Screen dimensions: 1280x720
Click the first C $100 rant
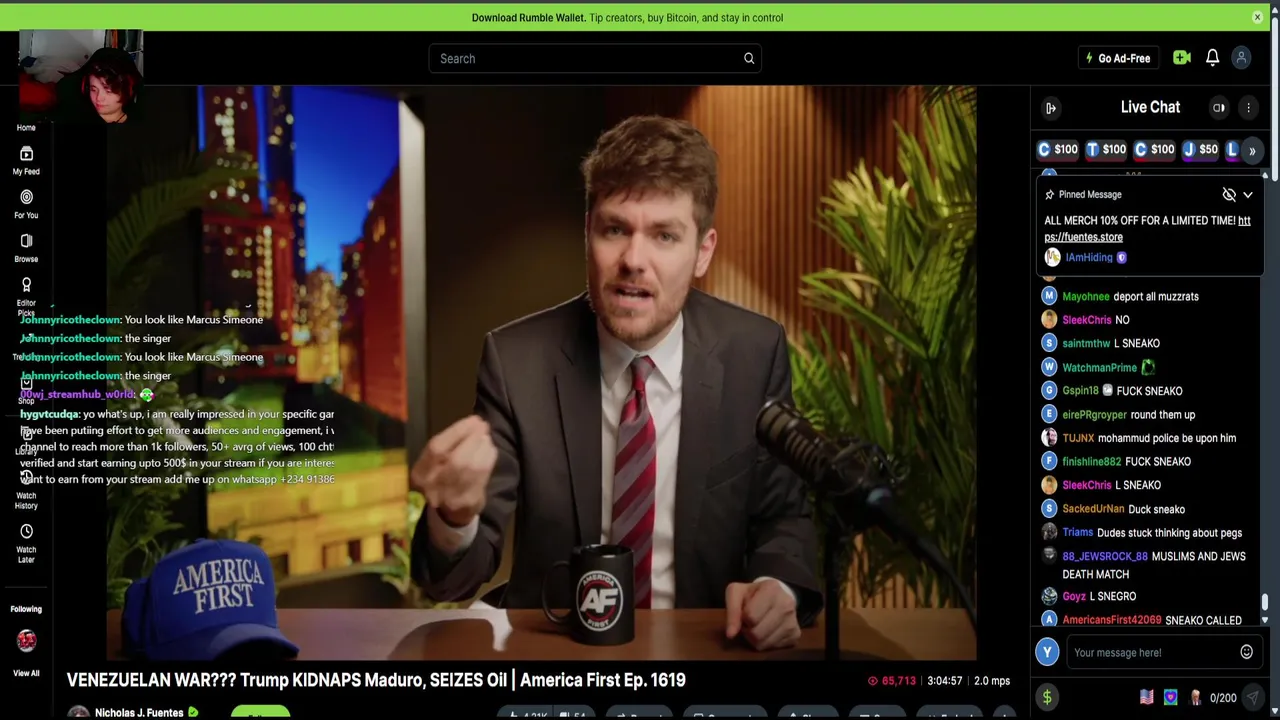point(1058,149)
